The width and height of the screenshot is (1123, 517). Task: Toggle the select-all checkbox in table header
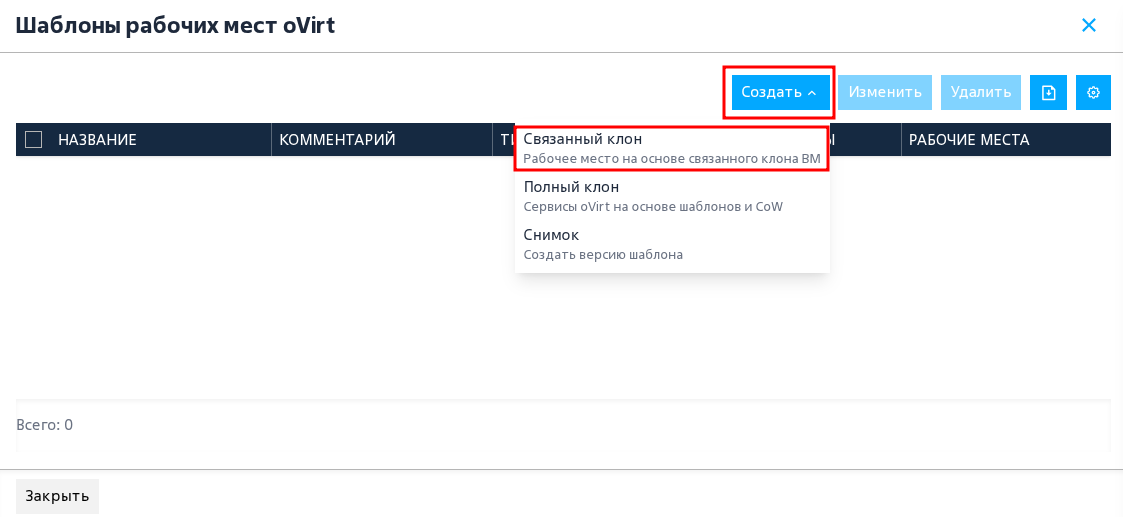34,139
